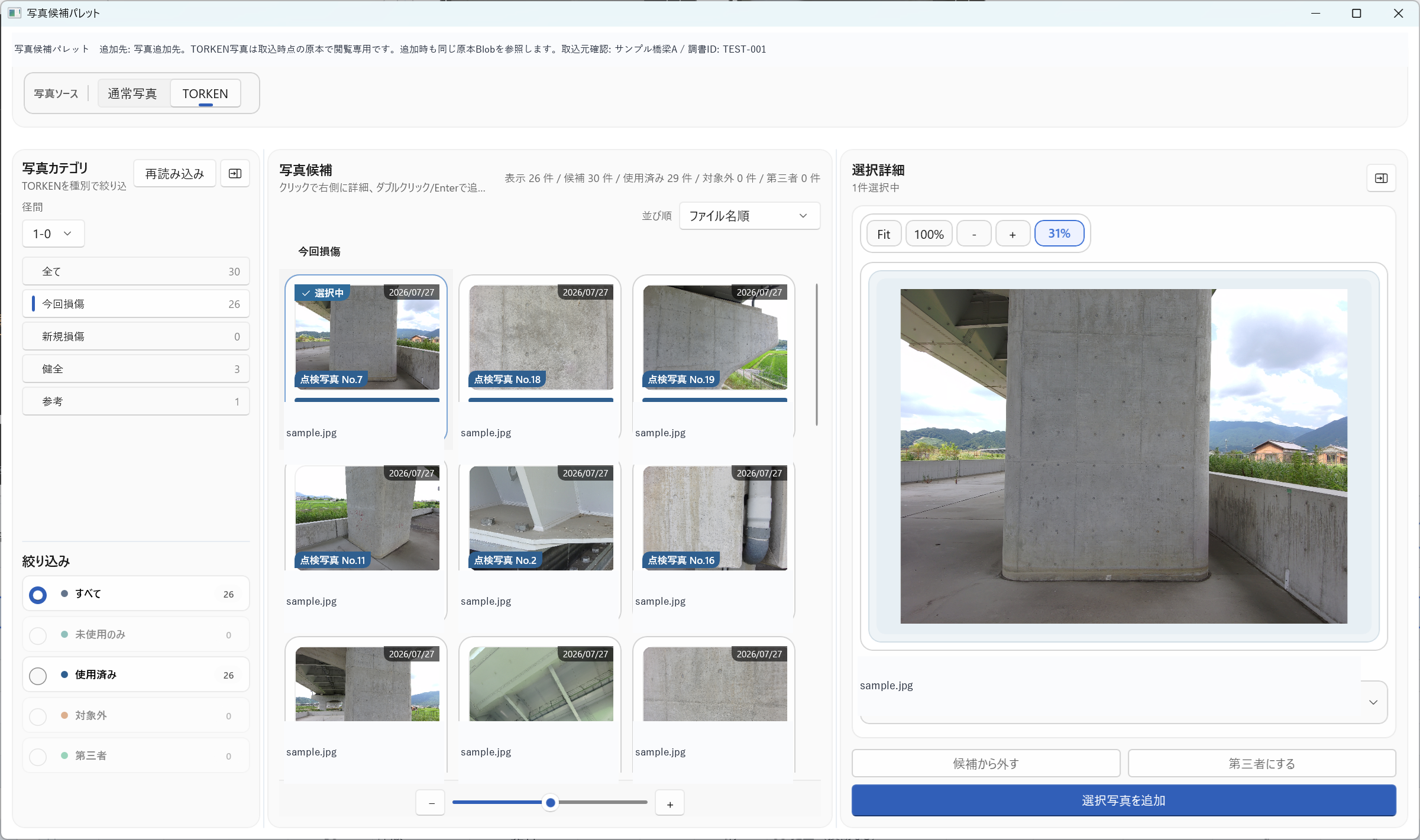Select thumbnail 点検写真 No.18
The height and width of the screenshot is (840, 1420).
pyautogui.click(x=541, y=338)
